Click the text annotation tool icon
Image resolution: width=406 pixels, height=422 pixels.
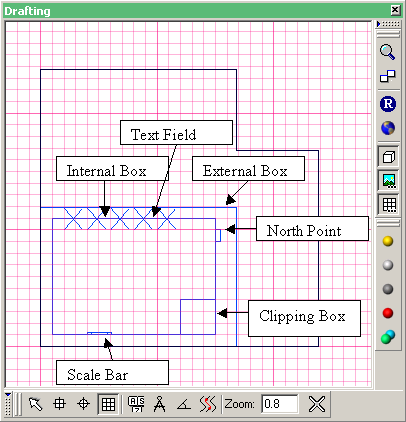point(136,404)
